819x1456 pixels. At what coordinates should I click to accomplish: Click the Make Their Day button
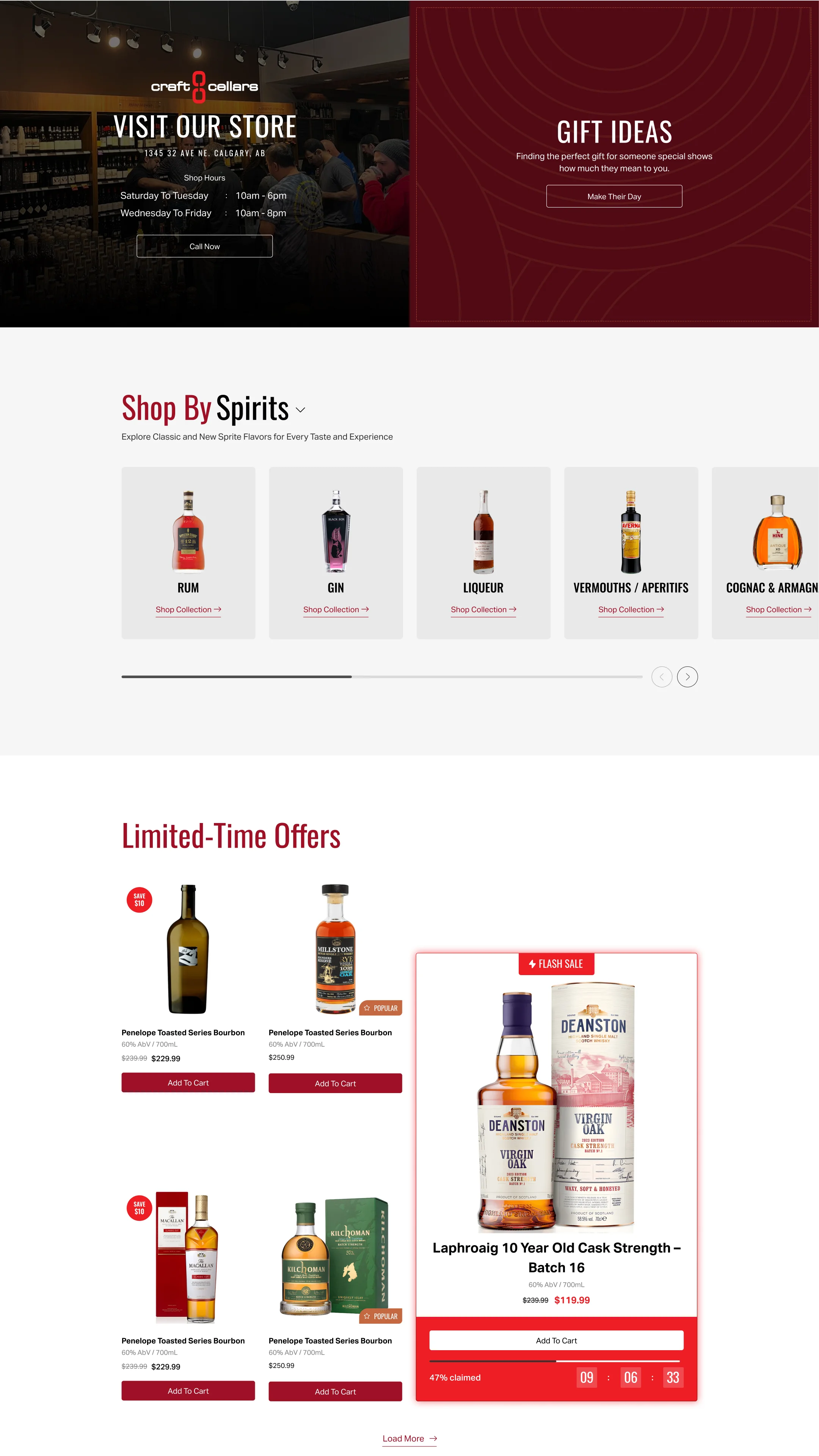coord(614,196)
